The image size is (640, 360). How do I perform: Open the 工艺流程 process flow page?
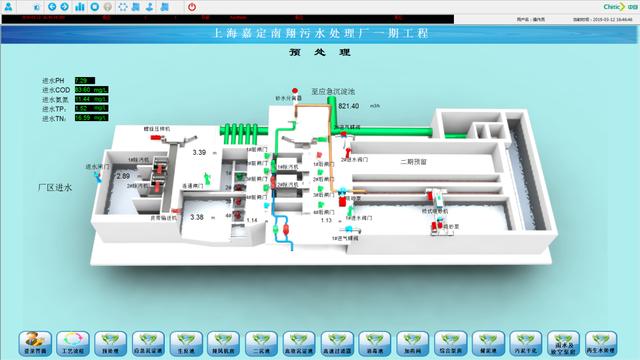[73, 343]
